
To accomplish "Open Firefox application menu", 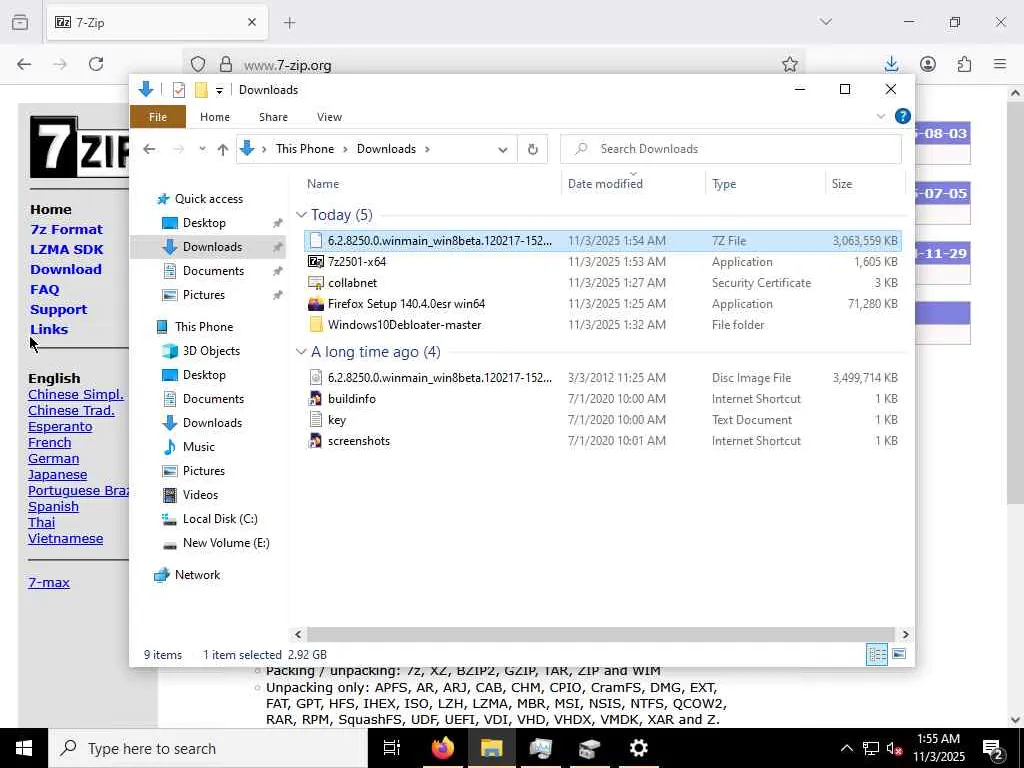I will coord(1000,64).
